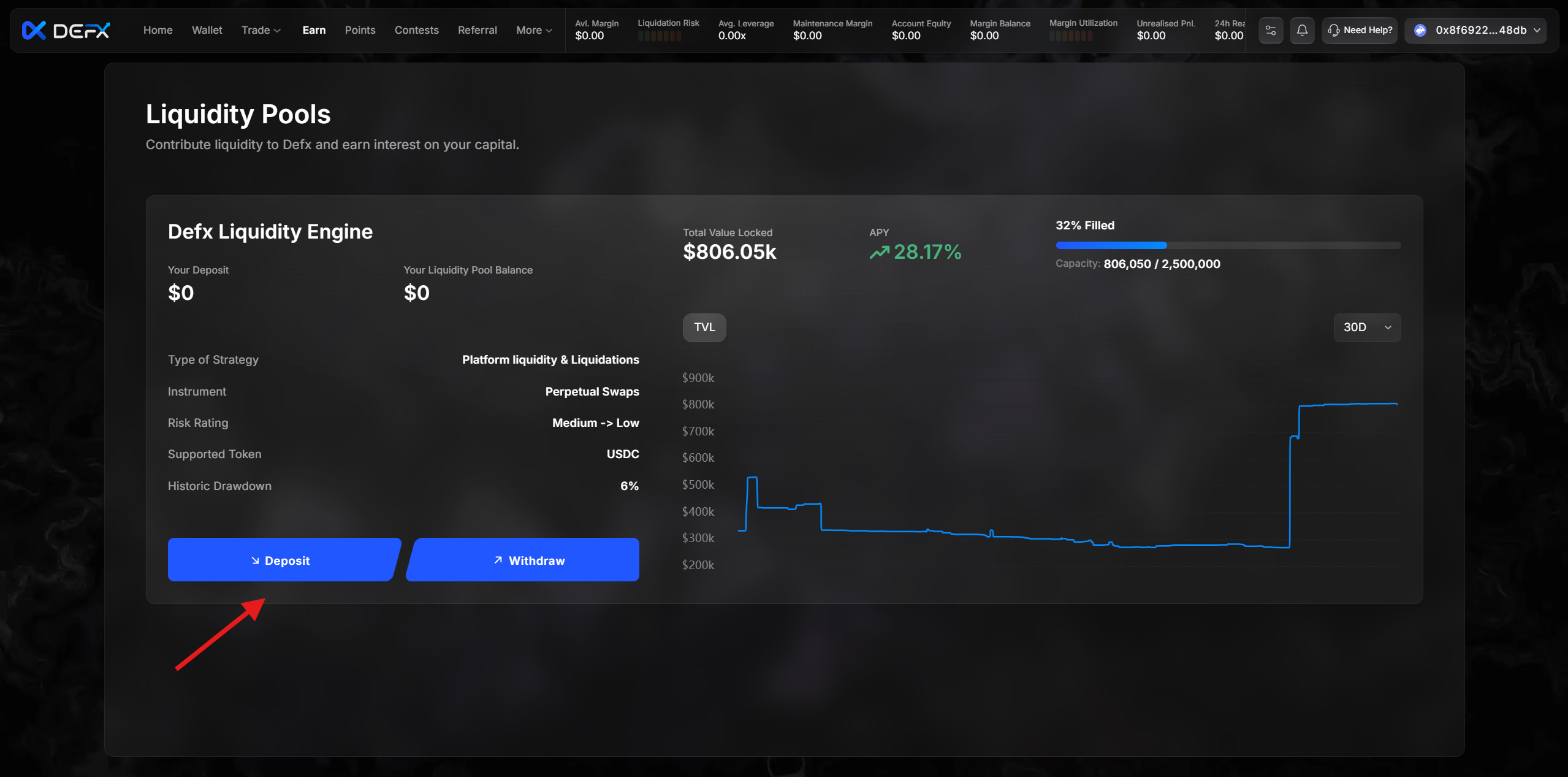Click the Deposit button
The height and width of the screenshot is (777, 1568).
[x=284, y=560]
